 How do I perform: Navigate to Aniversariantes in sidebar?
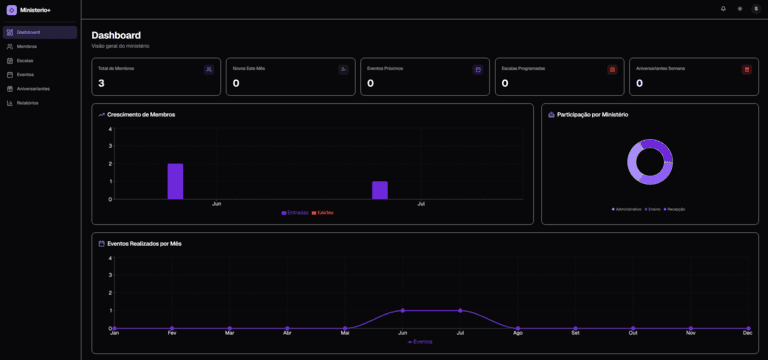click(40, 89)
